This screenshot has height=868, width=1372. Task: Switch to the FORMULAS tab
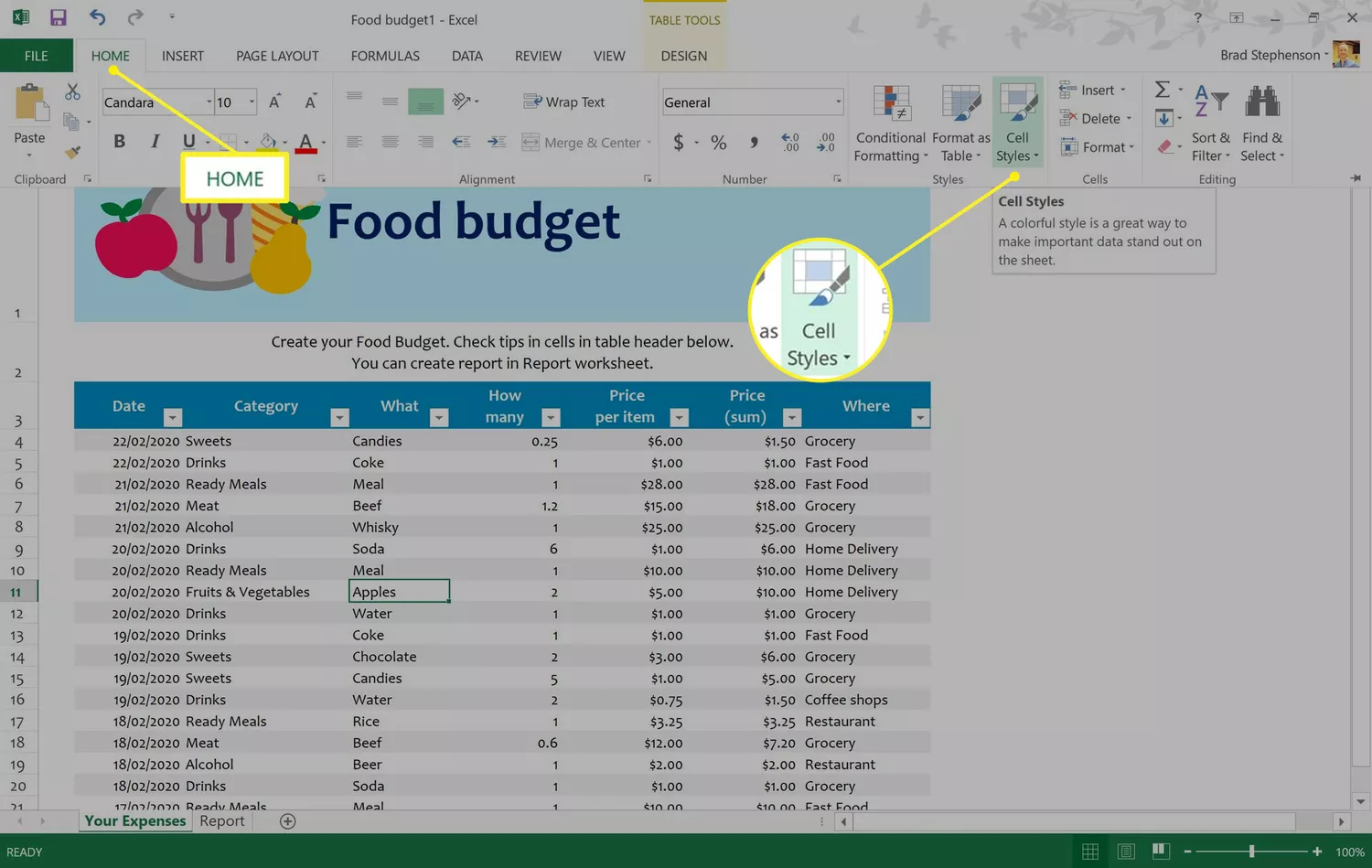pos(385,56)
